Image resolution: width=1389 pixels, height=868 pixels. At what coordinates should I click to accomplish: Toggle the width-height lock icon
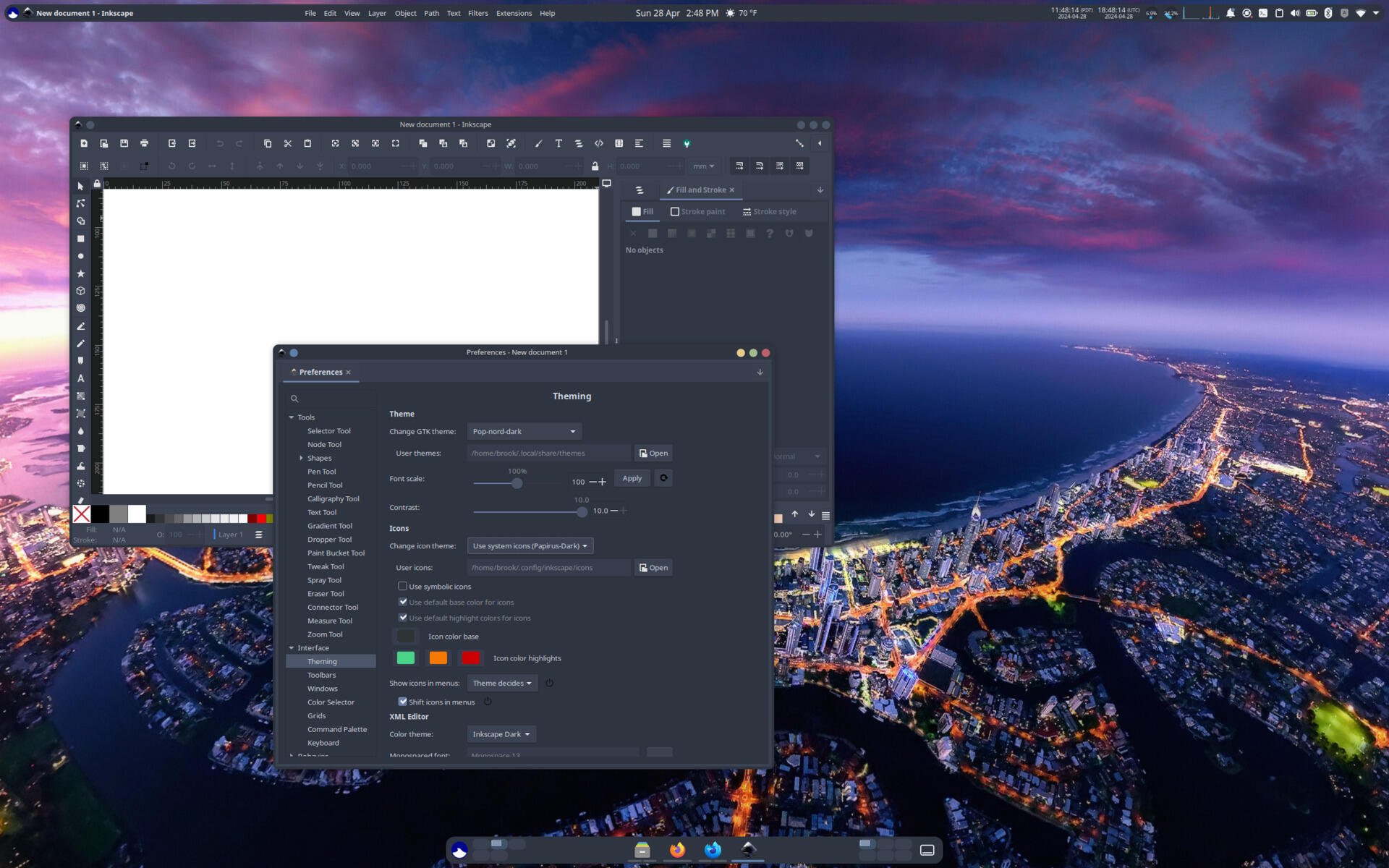[x=595, y=166]
